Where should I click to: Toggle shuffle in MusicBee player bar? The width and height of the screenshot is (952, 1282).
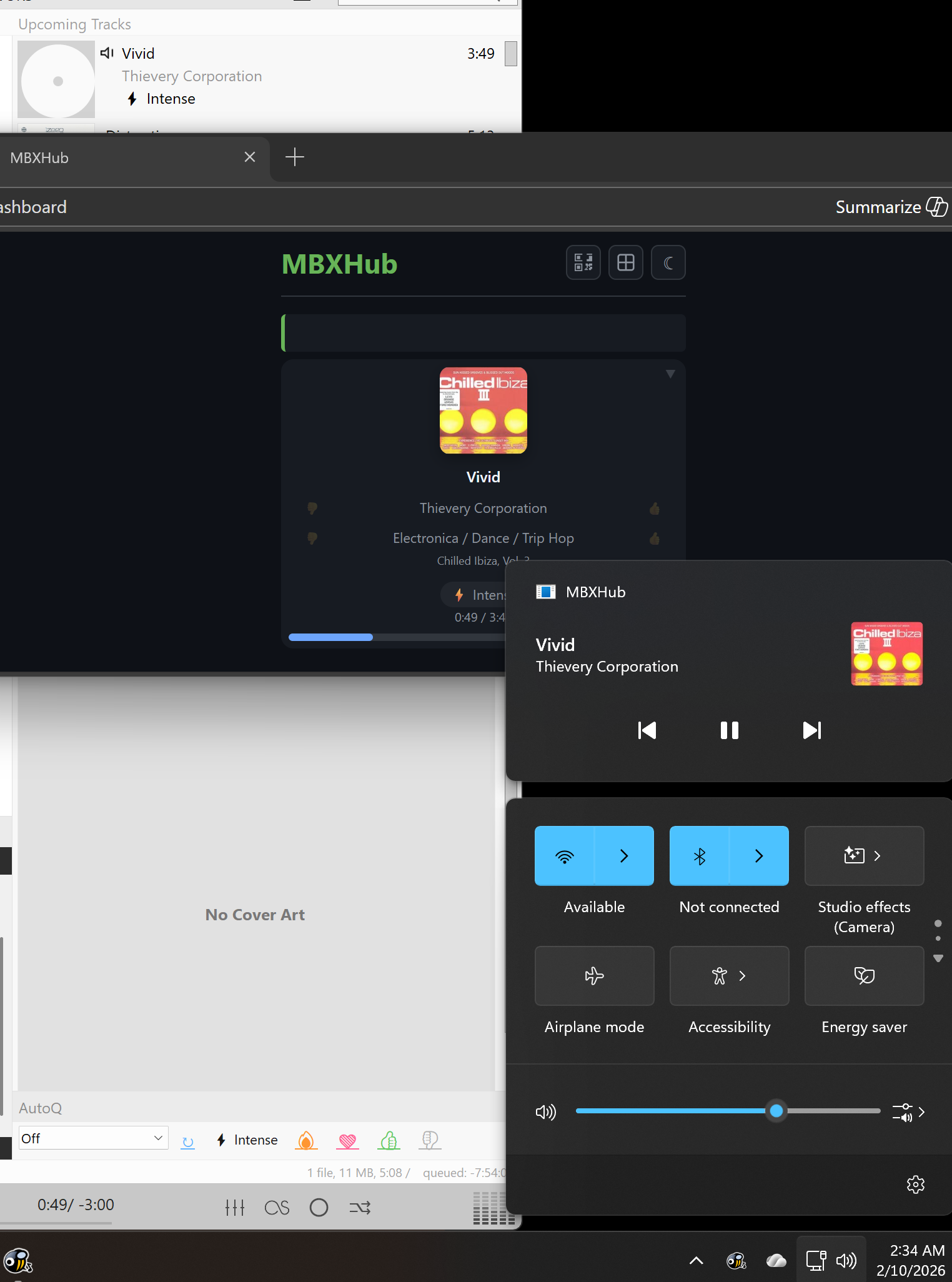(360, 1208)
